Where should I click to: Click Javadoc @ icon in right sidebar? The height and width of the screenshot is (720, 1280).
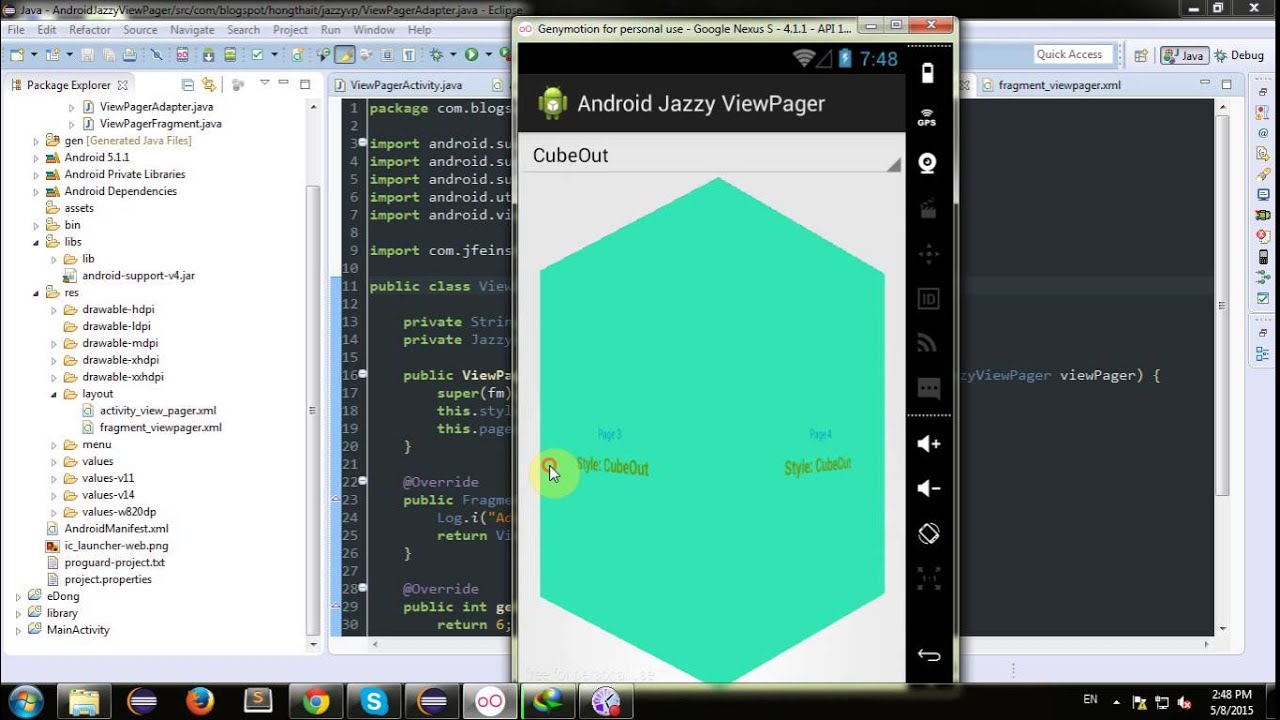pyautogui.click(x=1264, y=132)
